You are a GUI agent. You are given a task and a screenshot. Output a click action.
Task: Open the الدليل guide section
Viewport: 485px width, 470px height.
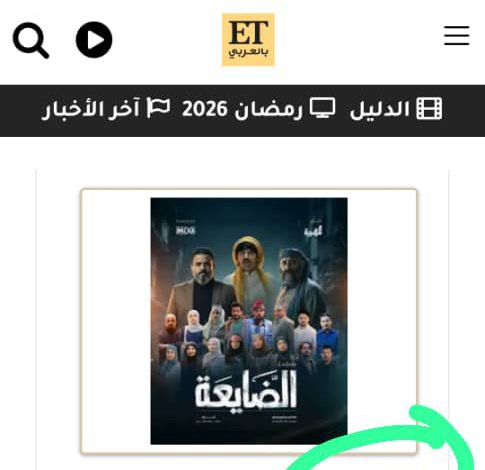click(x=380, y=109)
